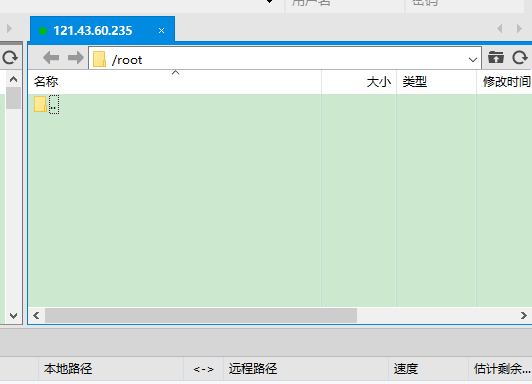
Task: Click 远程路径 transfer column header
Action: pyautogui.click(x=306, y=368)
